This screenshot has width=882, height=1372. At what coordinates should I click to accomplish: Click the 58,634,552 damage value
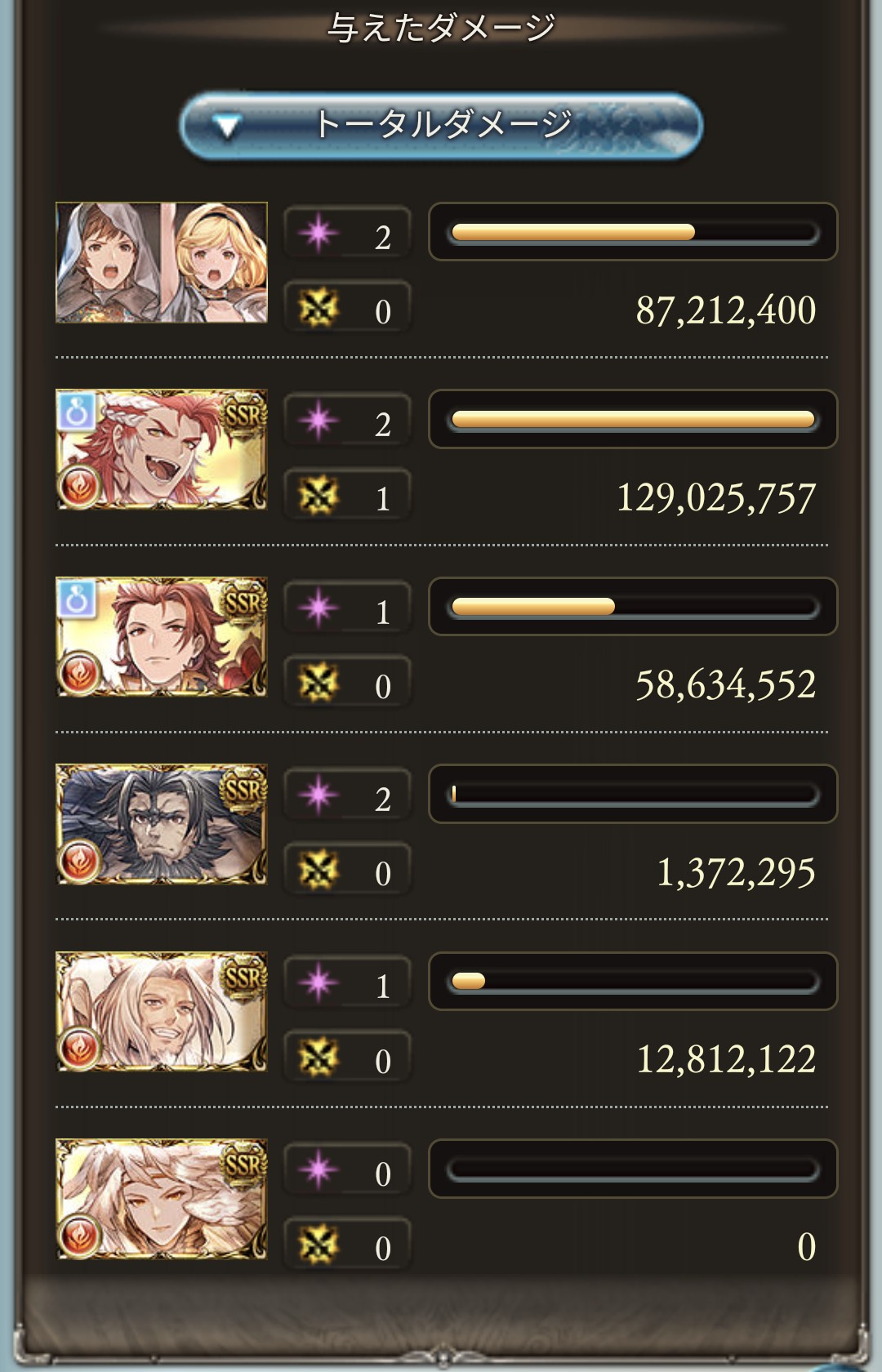point(725,684)
